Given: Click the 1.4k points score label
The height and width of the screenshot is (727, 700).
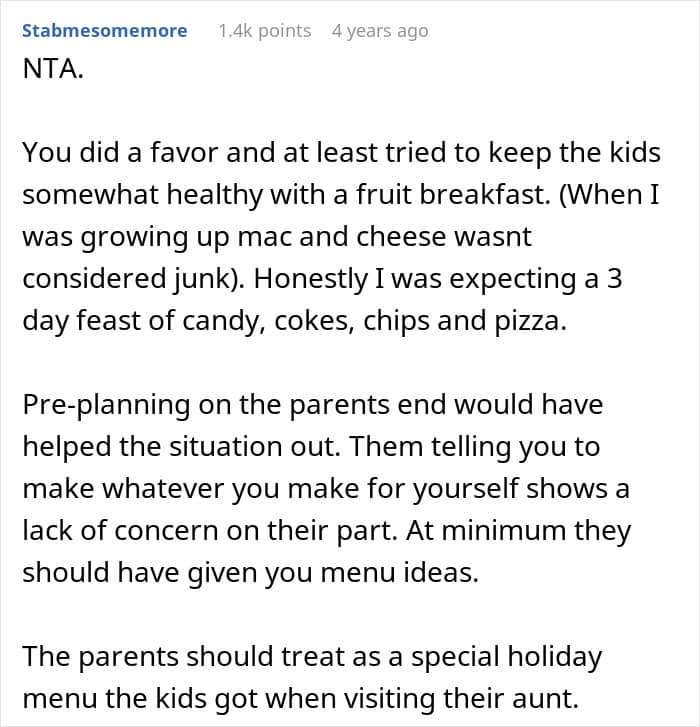Looking at the screenshot, I should (265, 31).
